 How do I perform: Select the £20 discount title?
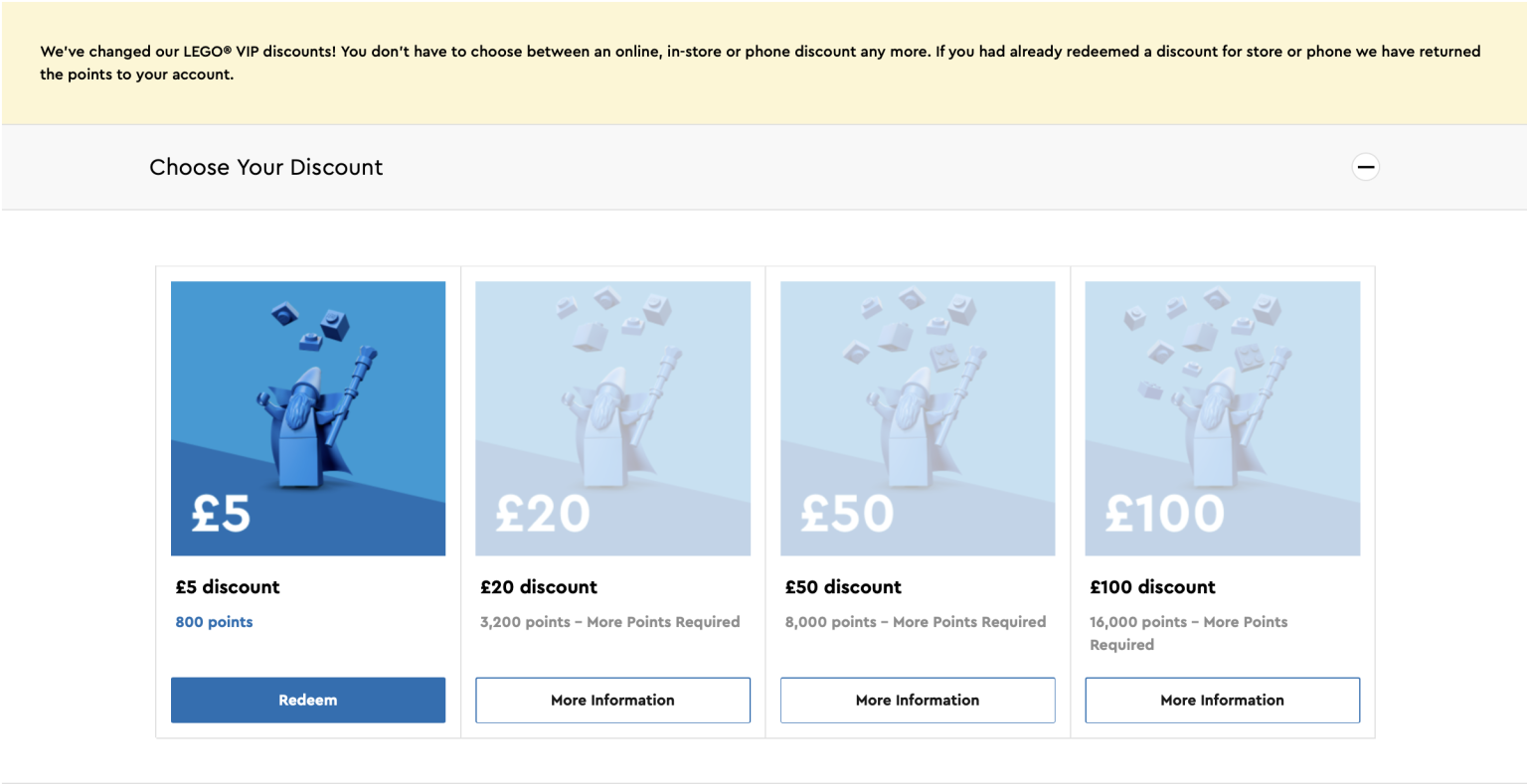539,587
